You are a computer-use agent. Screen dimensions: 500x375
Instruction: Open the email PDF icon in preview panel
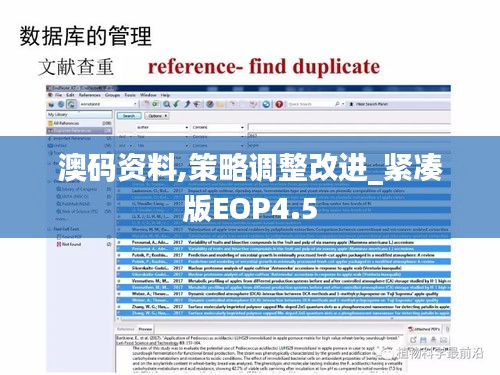[x=444, y=340]
